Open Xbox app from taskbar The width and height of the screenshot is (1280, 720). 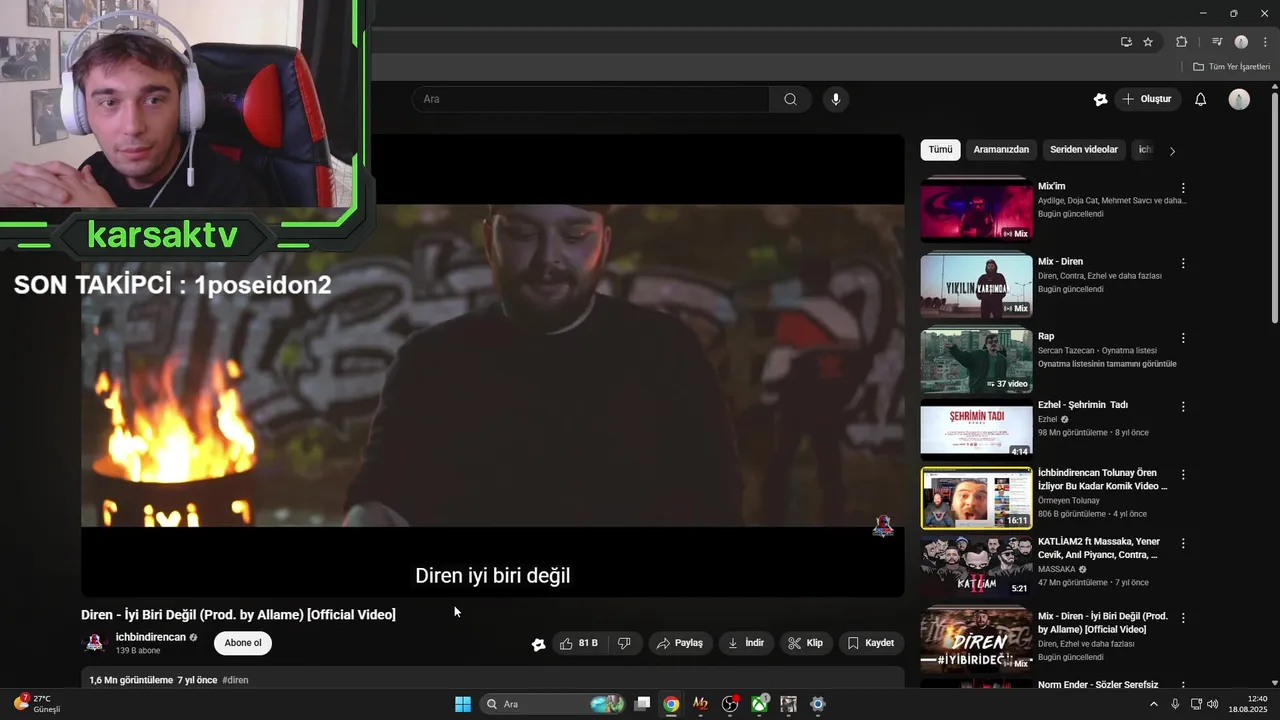coord(760,704)
